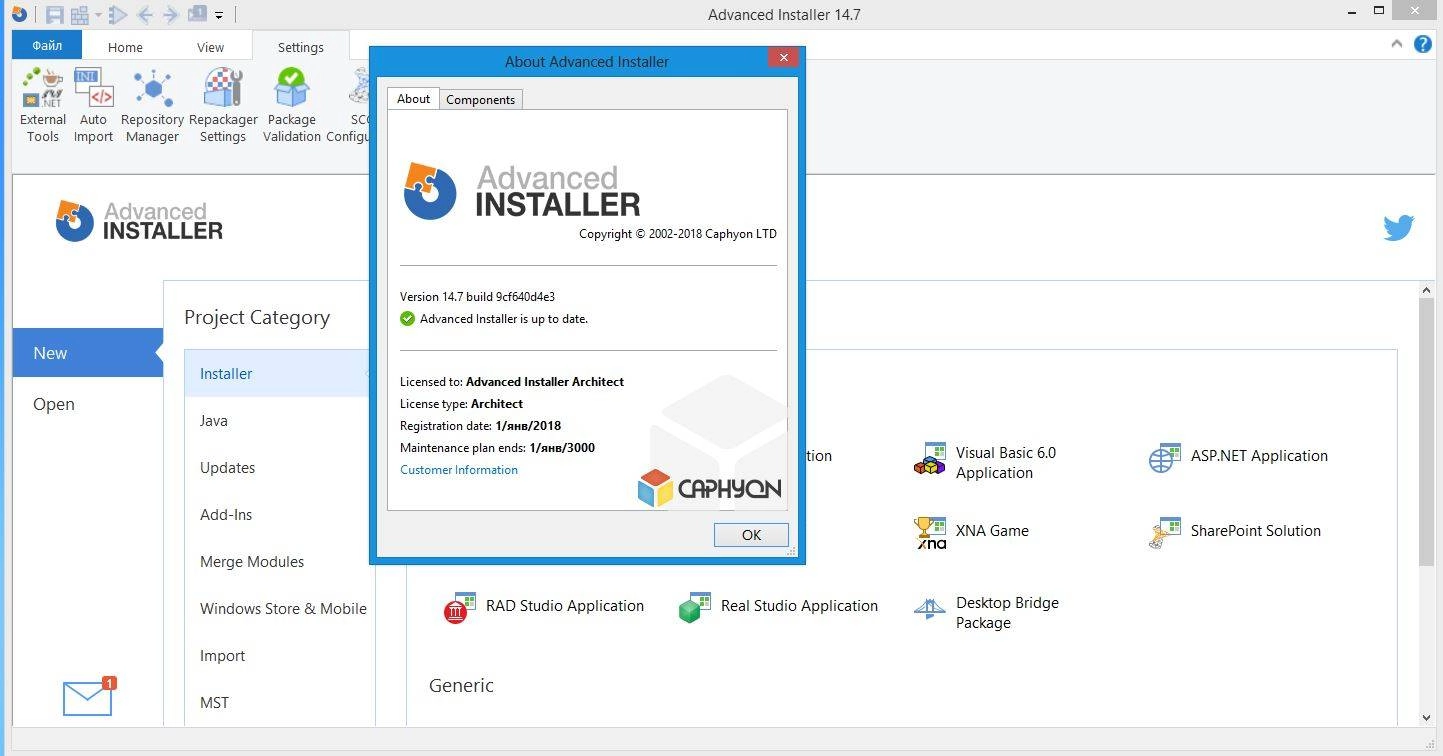Open the Customize Quick Access Toolbar dropdown
Image resolution: width=1443 pixels, height=756 pixels.
point(219,16)
